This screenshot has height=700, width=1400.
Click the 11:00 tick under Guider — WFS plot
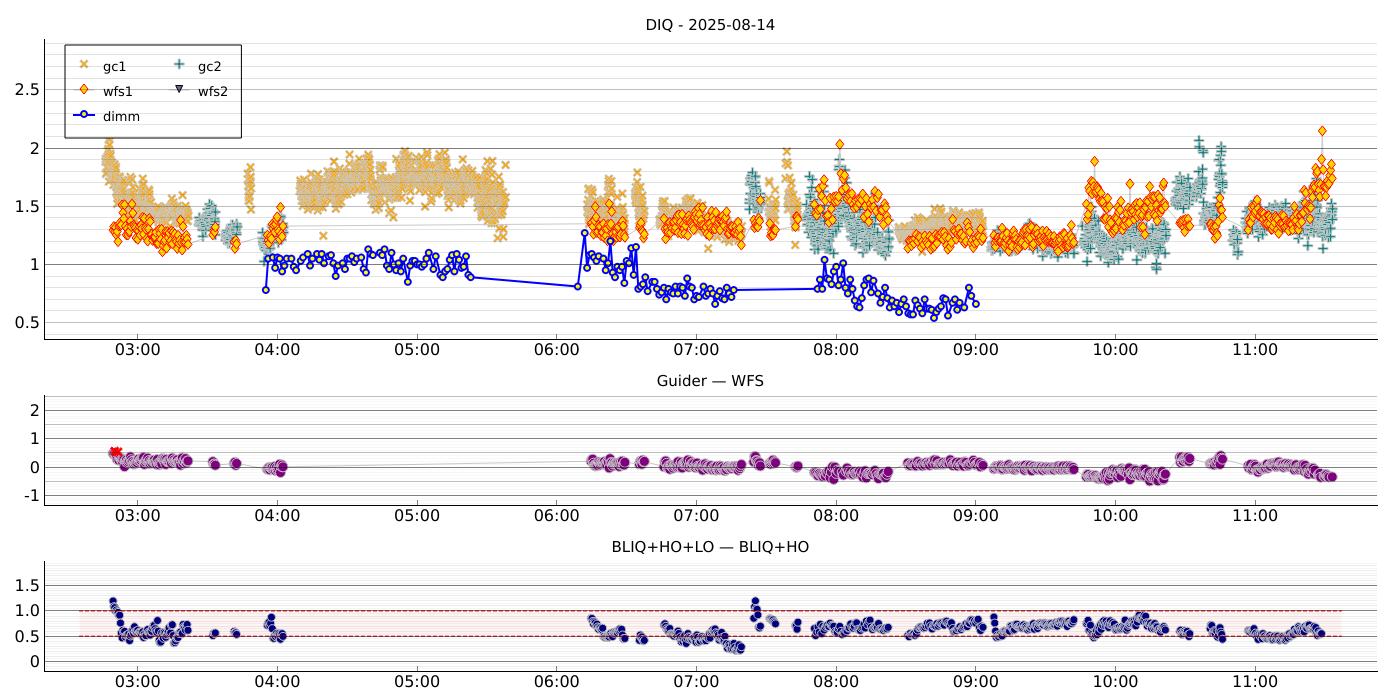coord(1255,516)
